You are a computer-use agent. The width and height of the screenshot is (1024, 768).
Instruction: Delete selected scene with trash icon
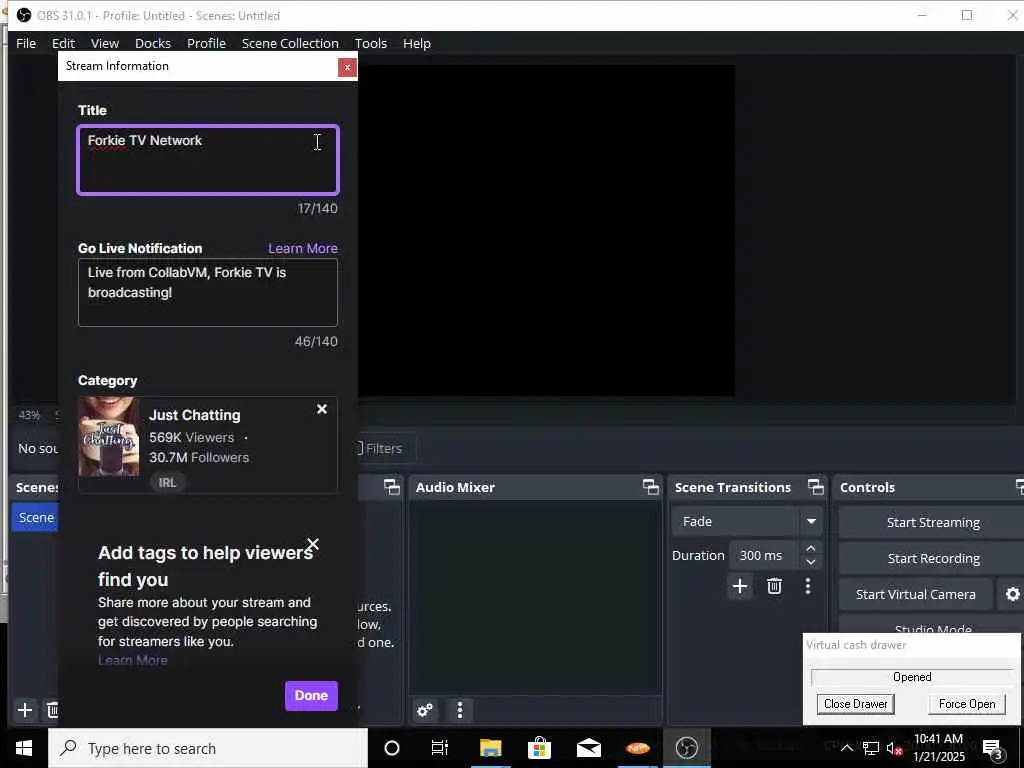(52, 710)
